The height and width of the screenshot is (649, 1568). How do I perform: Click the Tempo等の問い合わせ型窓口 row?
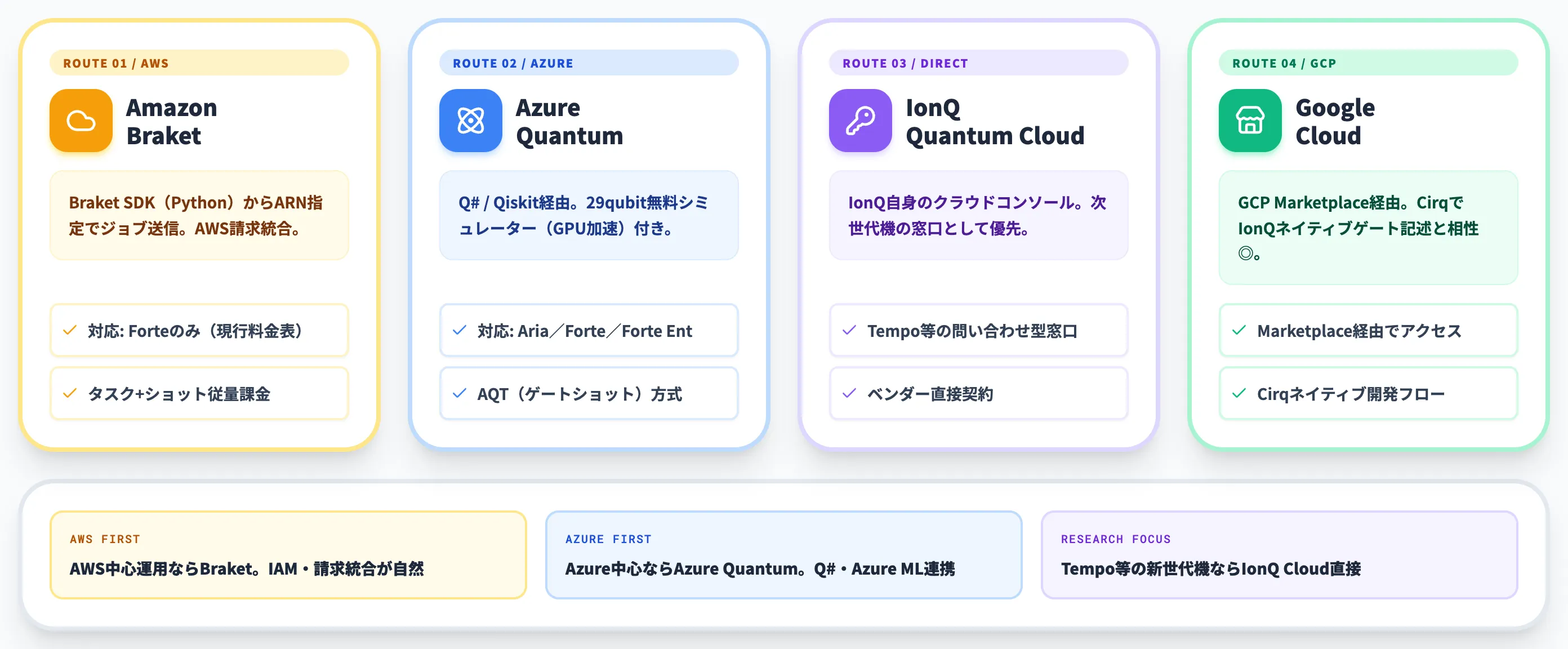pyautogui.click(x=978, y=331)
